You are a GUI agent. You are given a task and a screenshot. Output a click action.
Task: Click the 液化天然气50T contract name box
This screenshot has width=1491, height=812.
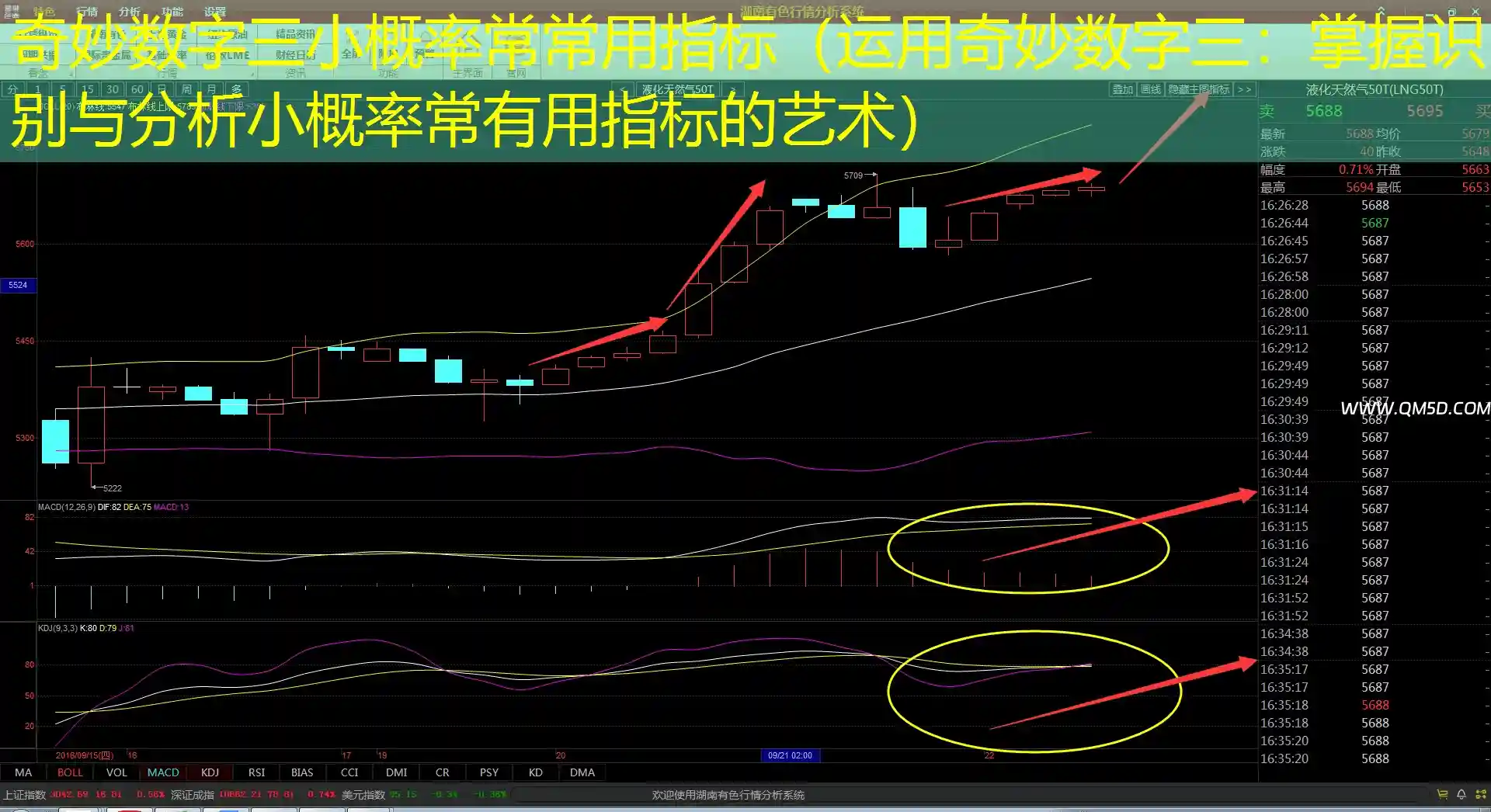[677, 89]
